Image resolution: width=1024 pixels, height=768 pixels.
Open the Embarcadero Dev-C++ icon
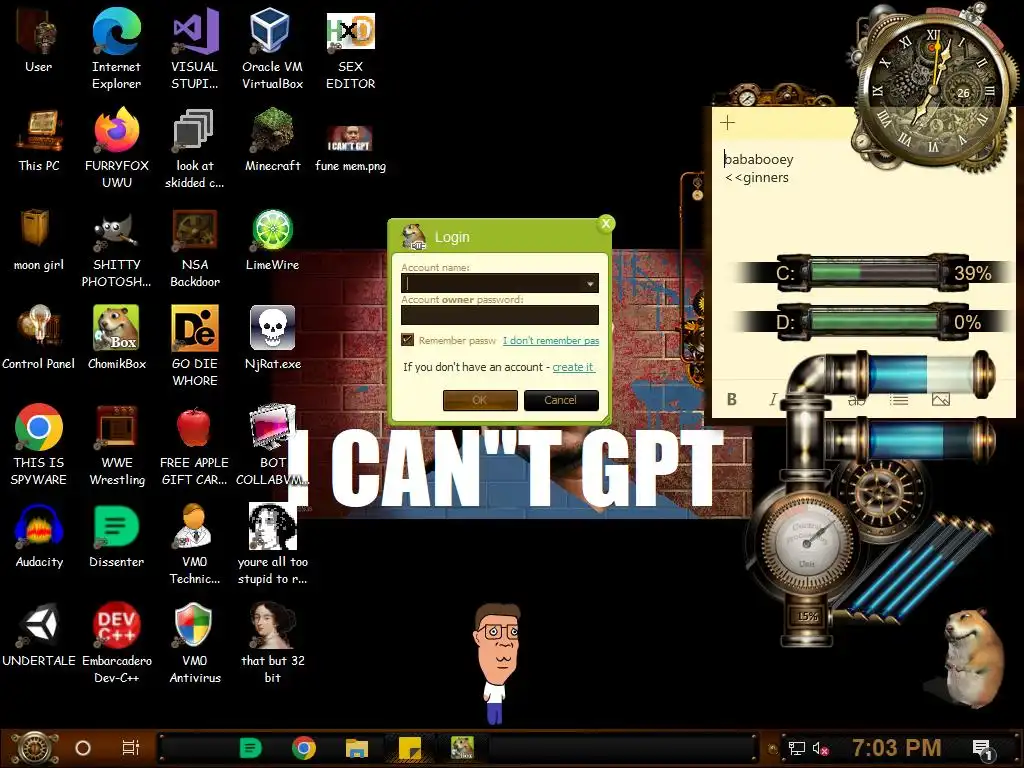point(116,643)
